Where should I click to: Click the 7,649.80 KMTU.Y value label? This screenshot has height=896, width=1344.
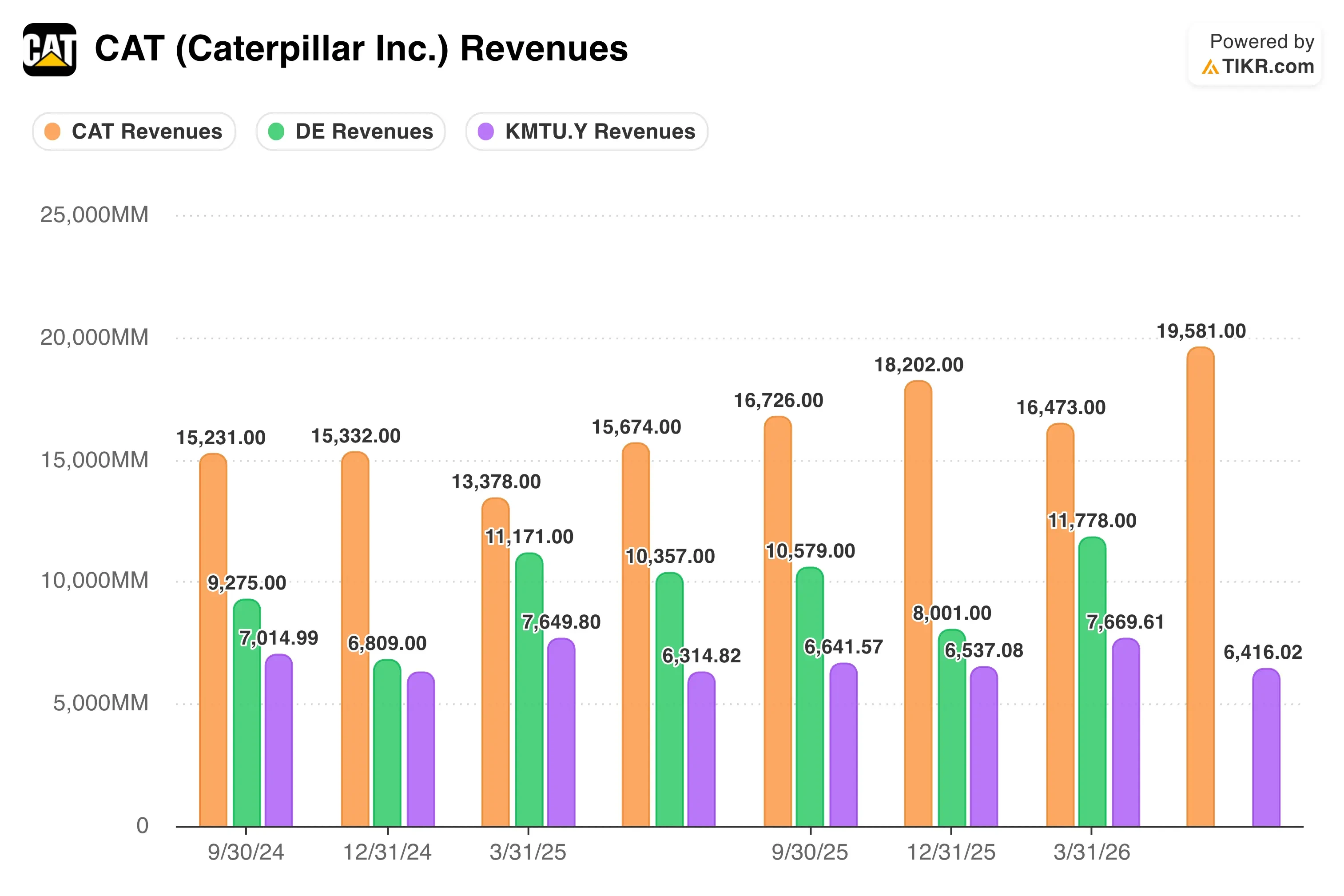click(x=561, y=622)
